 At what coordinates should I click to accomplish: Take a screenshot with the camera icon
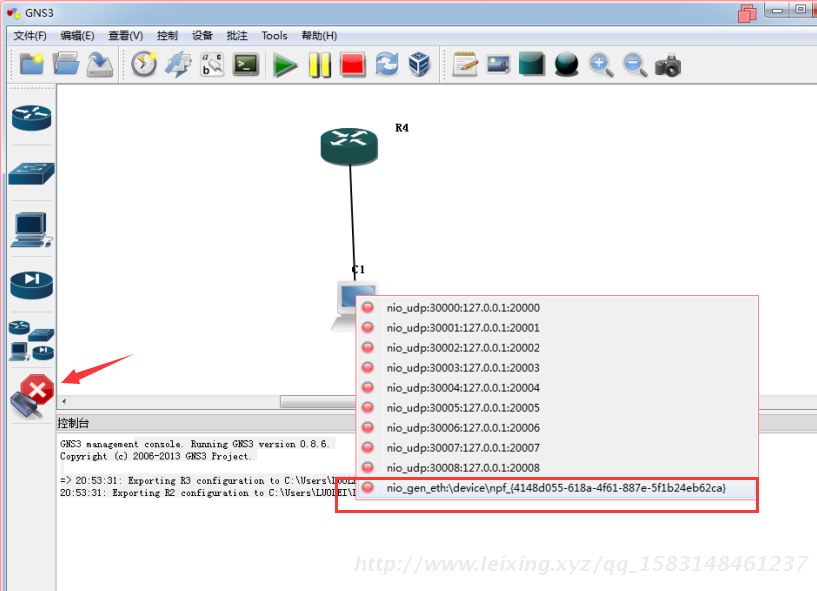[668, 66]
